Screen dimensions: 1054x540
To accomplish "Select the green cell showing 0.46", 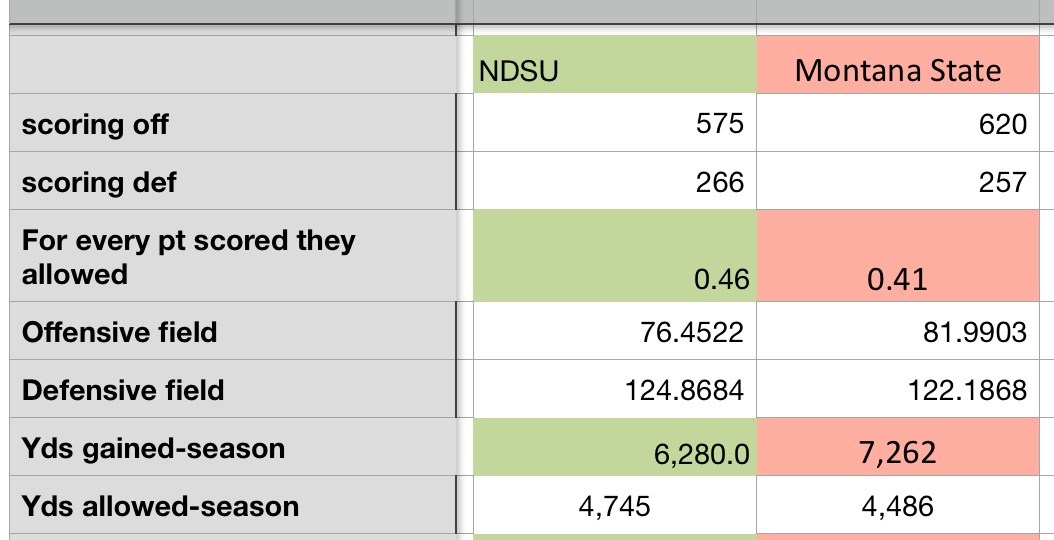I will (614, 257).
